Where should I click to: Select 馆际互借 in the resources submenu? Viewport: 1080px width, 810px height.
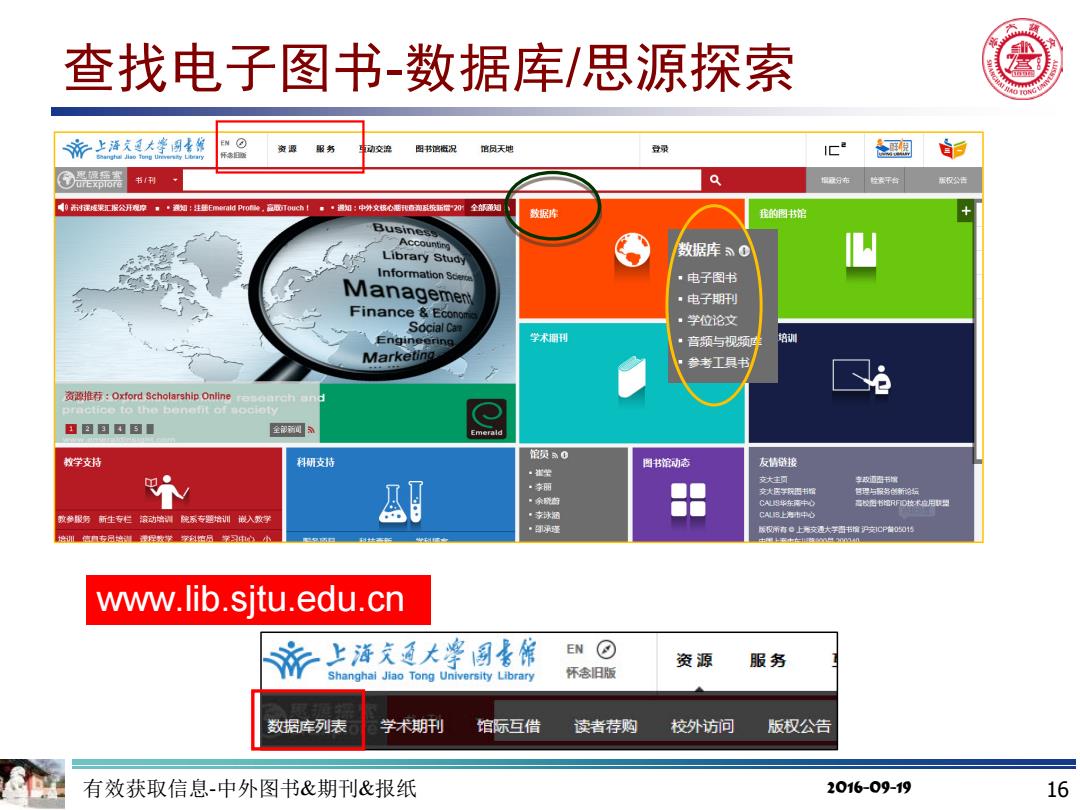click(x=508, y=726)
